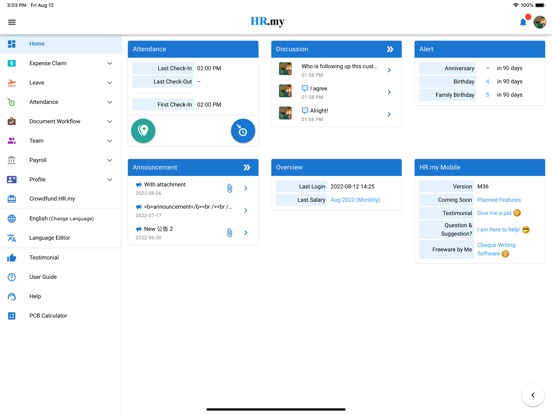Screen dimensions: 552x414
Task: Click Version value M36
Action: coord(483,187)
